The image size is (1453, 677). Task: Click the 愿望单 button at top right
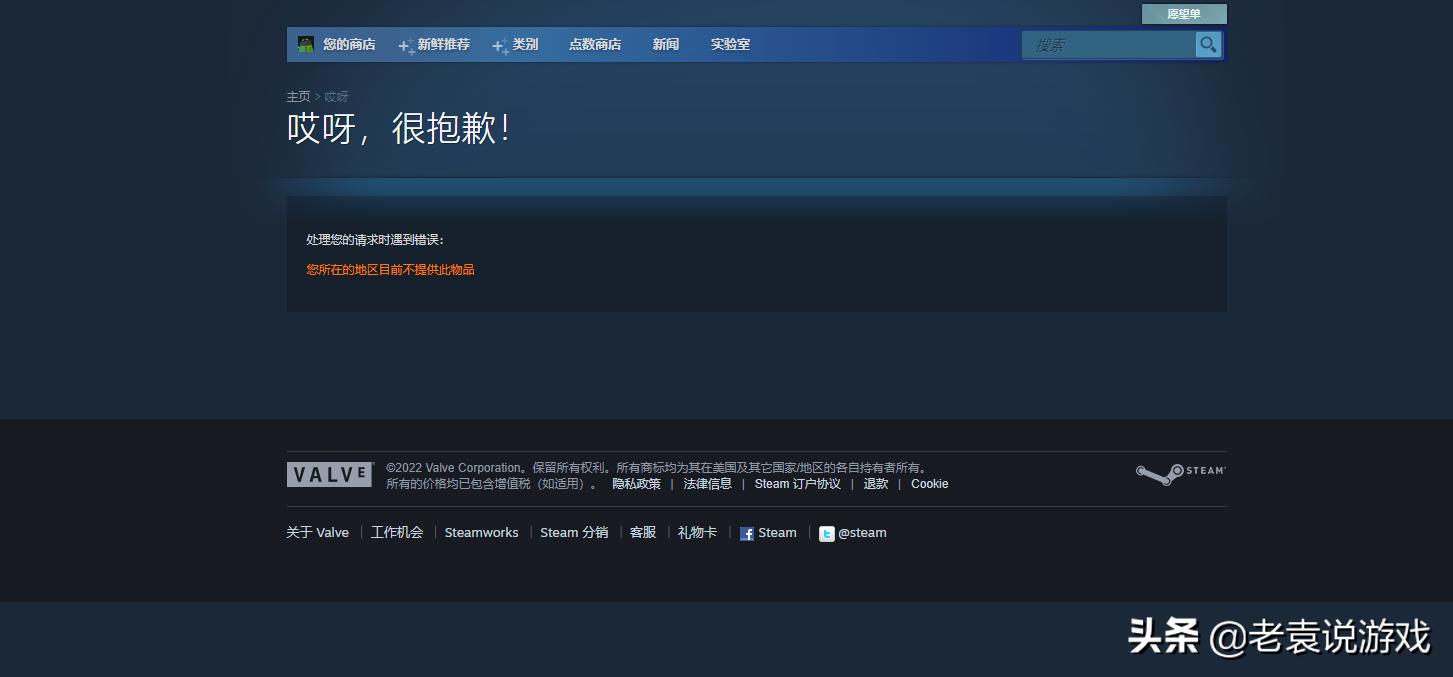tap(1184, 13)
